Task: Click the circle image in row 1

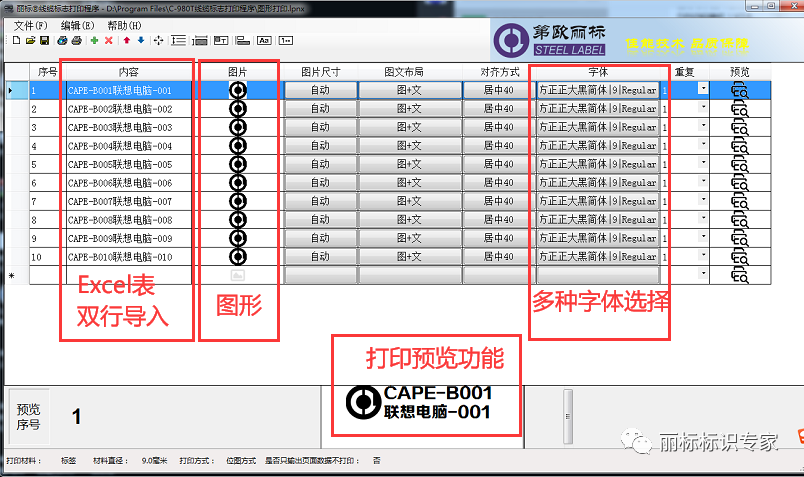Action: pos(238,91)
